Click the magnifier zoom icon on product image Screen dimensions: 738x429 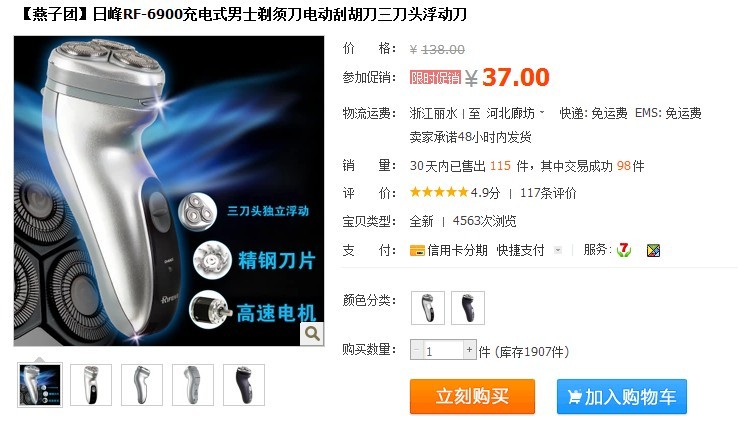pos(312,333)
